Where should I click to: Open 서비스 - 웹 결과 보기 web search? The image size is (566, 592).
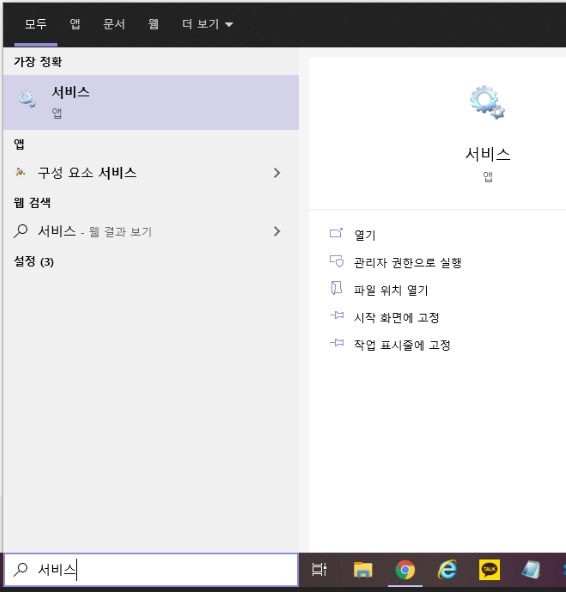(x=151, y=231)
